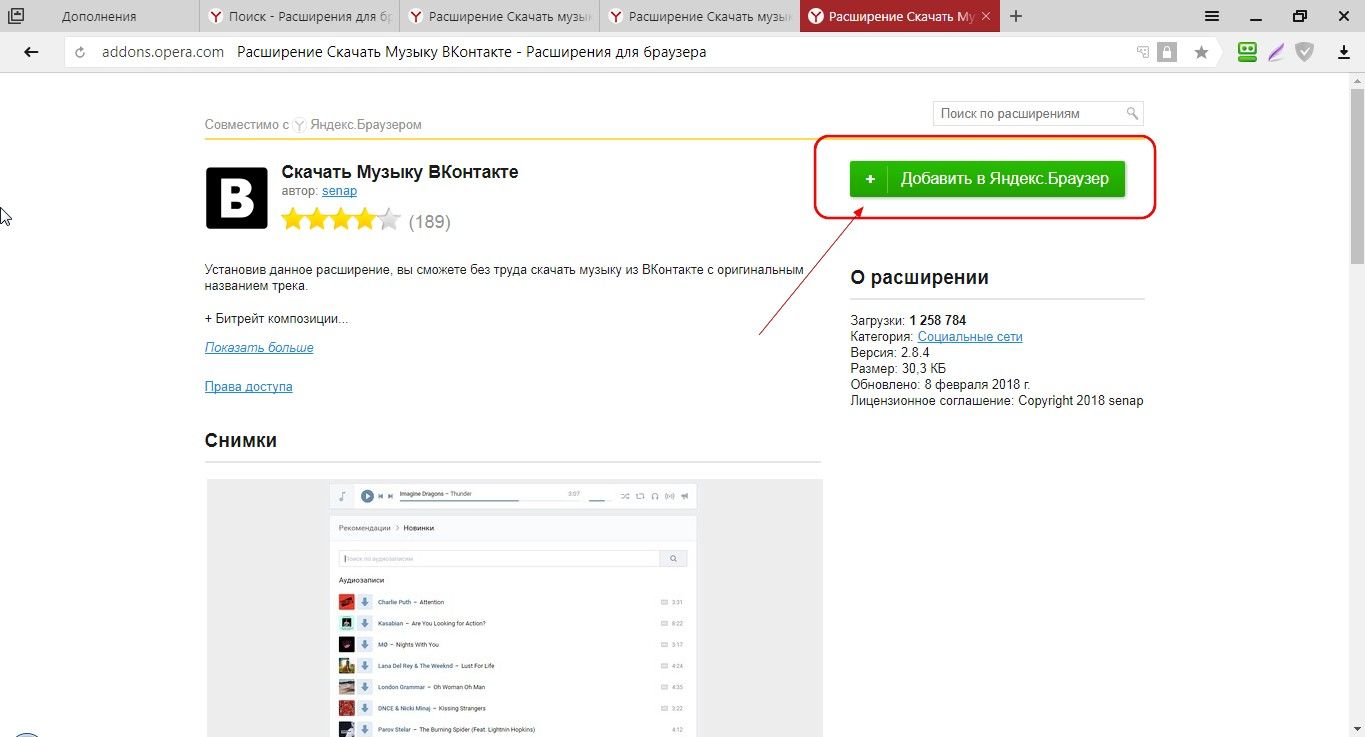Screen dimensions: 1365x737
Task: Open the purple feather extension icon
Action: [x=1276, y=52]
